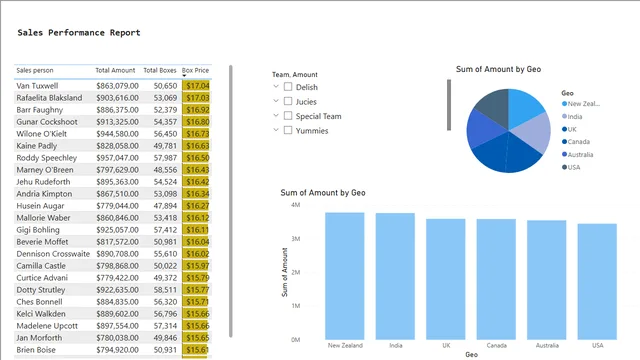
Task: Expand the Yummies team chevron
Action: coord(276,130)
